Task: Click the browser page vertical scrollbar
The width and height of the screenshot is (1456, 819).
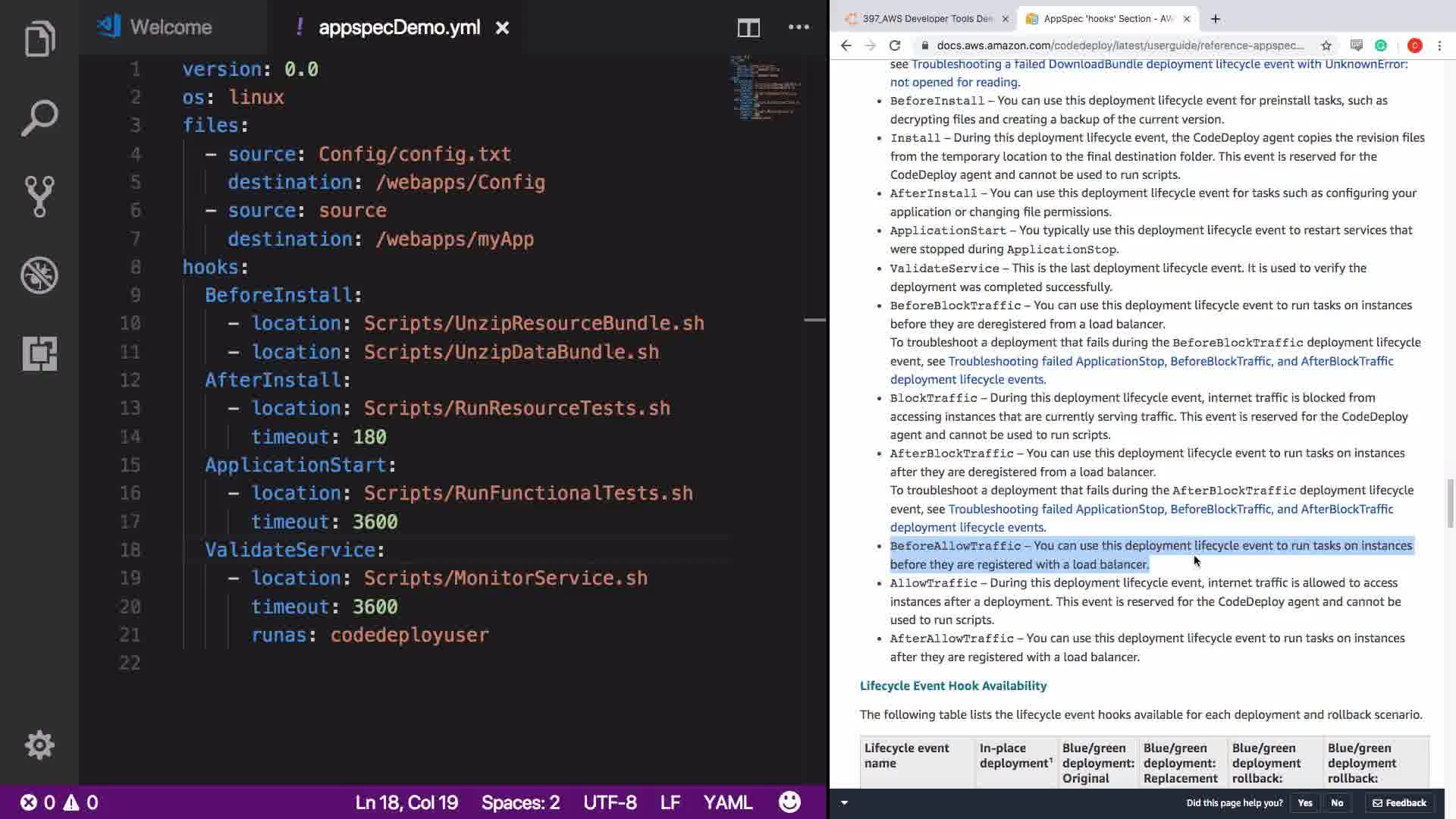Action: [1450, 502]
